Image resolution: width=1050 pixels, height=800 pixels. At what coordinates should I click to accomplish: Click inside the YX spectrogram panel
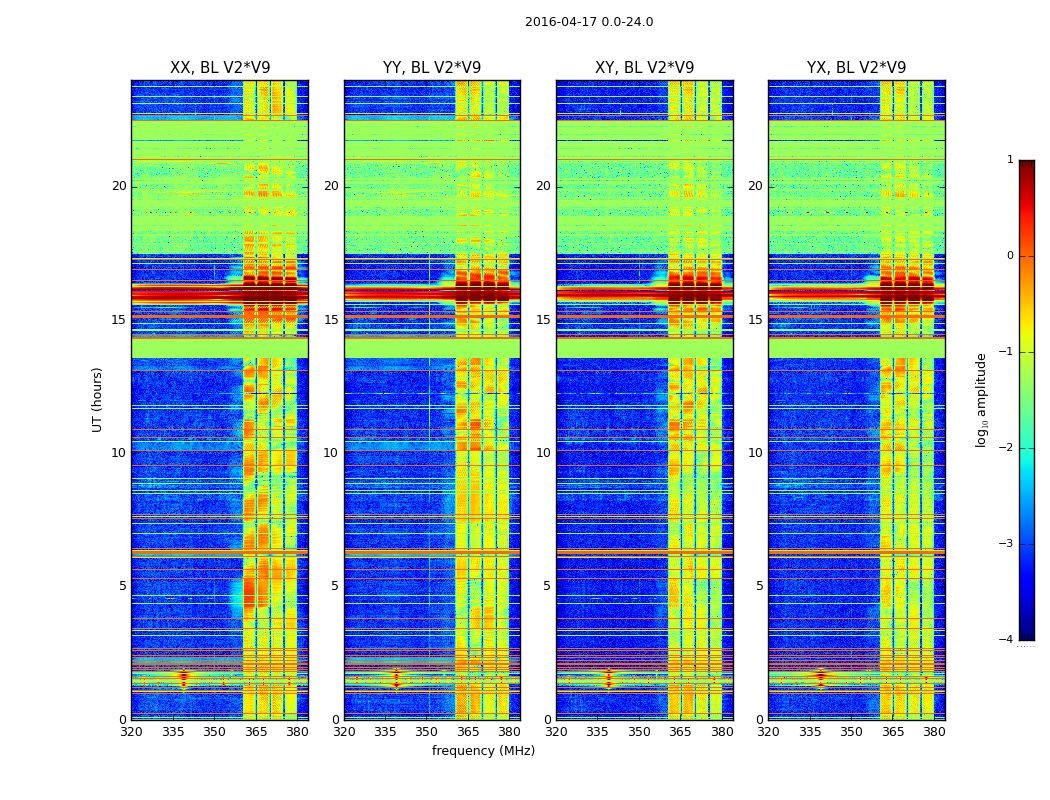coord(856,400)
